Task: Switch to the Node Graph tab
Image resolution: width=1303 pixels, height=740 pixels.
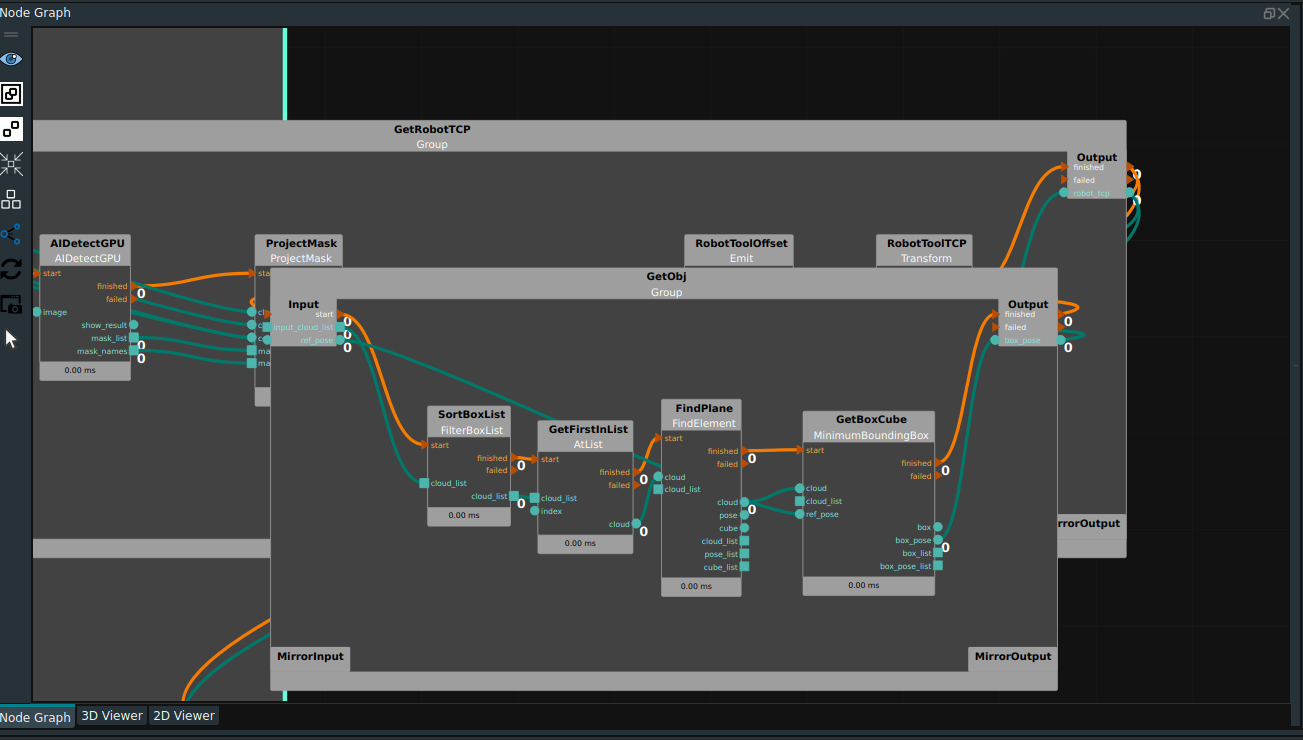Action: pos(35,717)
